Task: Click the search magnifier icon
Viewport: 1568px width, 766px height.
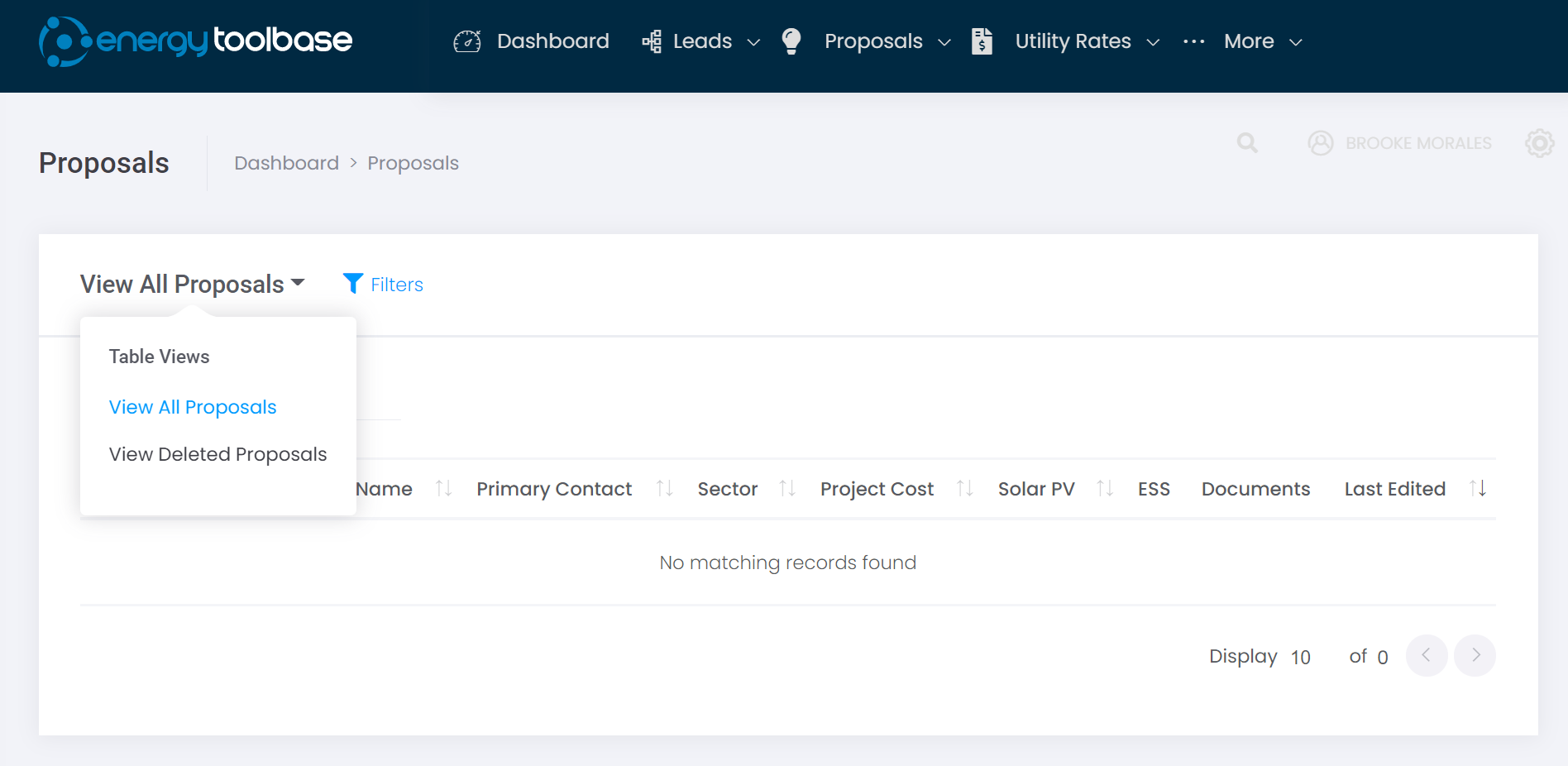Action: point(1247,143)
